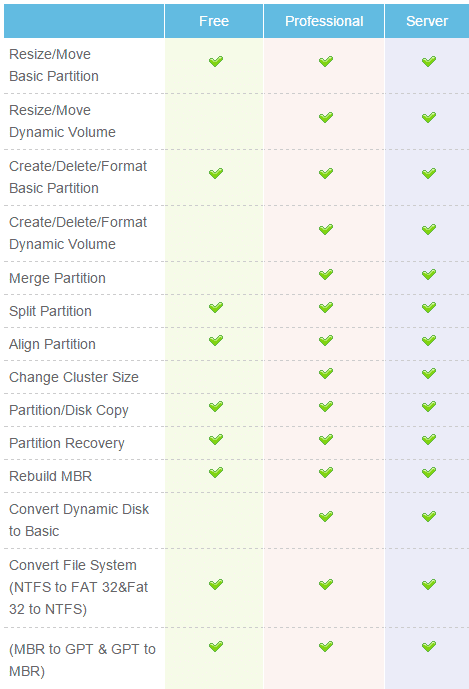Select the Server column header
Screen dimensions: 469x689
point(427,21)
